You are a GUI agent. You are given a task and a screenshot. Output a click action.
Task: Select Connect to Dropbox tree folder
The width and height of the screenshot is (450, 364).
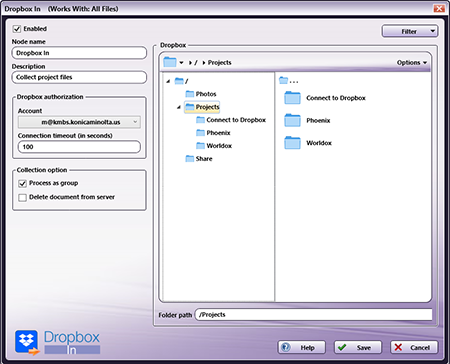coord(236,120)
